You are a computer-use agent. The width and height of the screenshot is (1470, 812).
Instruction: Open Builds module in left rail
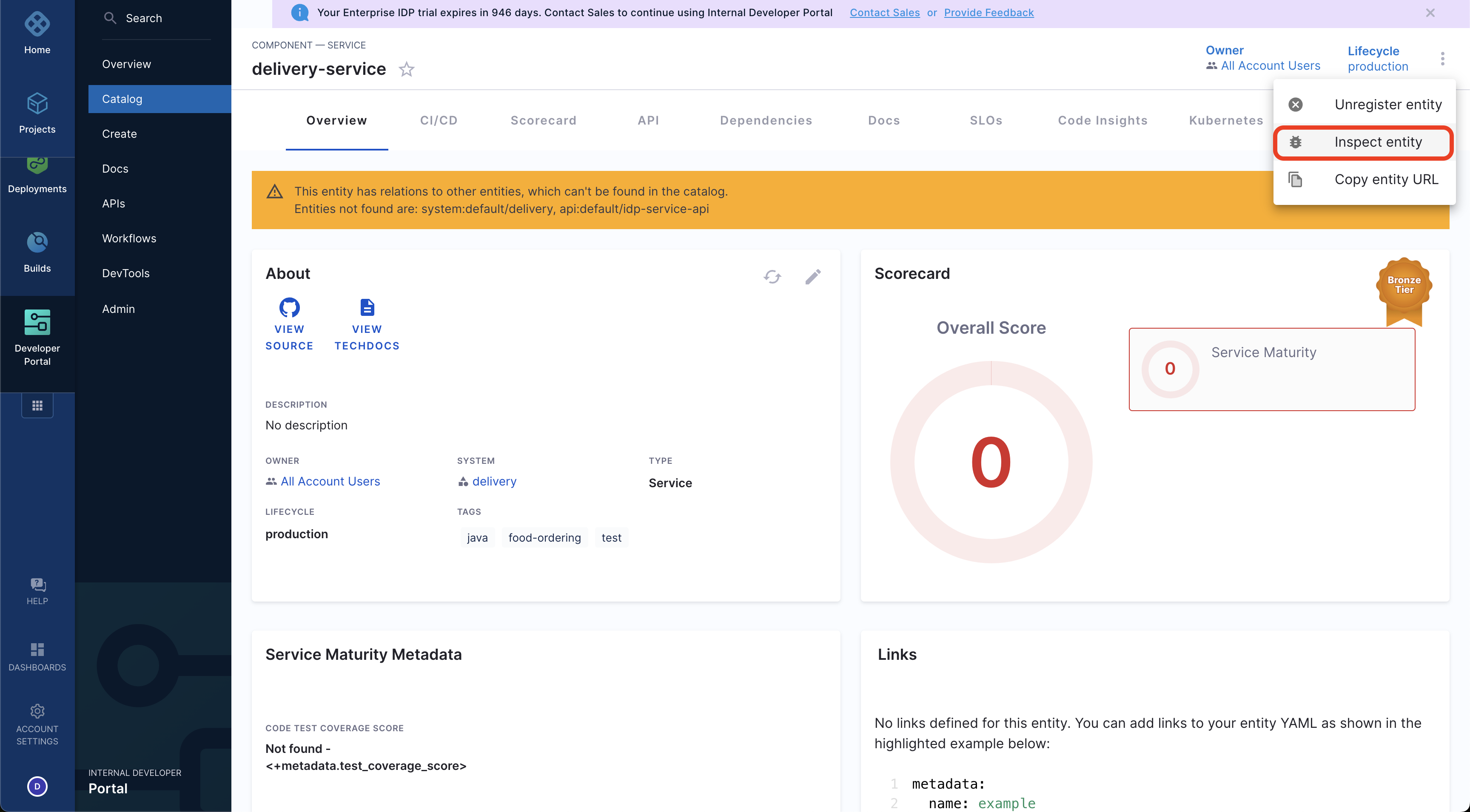pyautogui.click(x=37, y=252)
